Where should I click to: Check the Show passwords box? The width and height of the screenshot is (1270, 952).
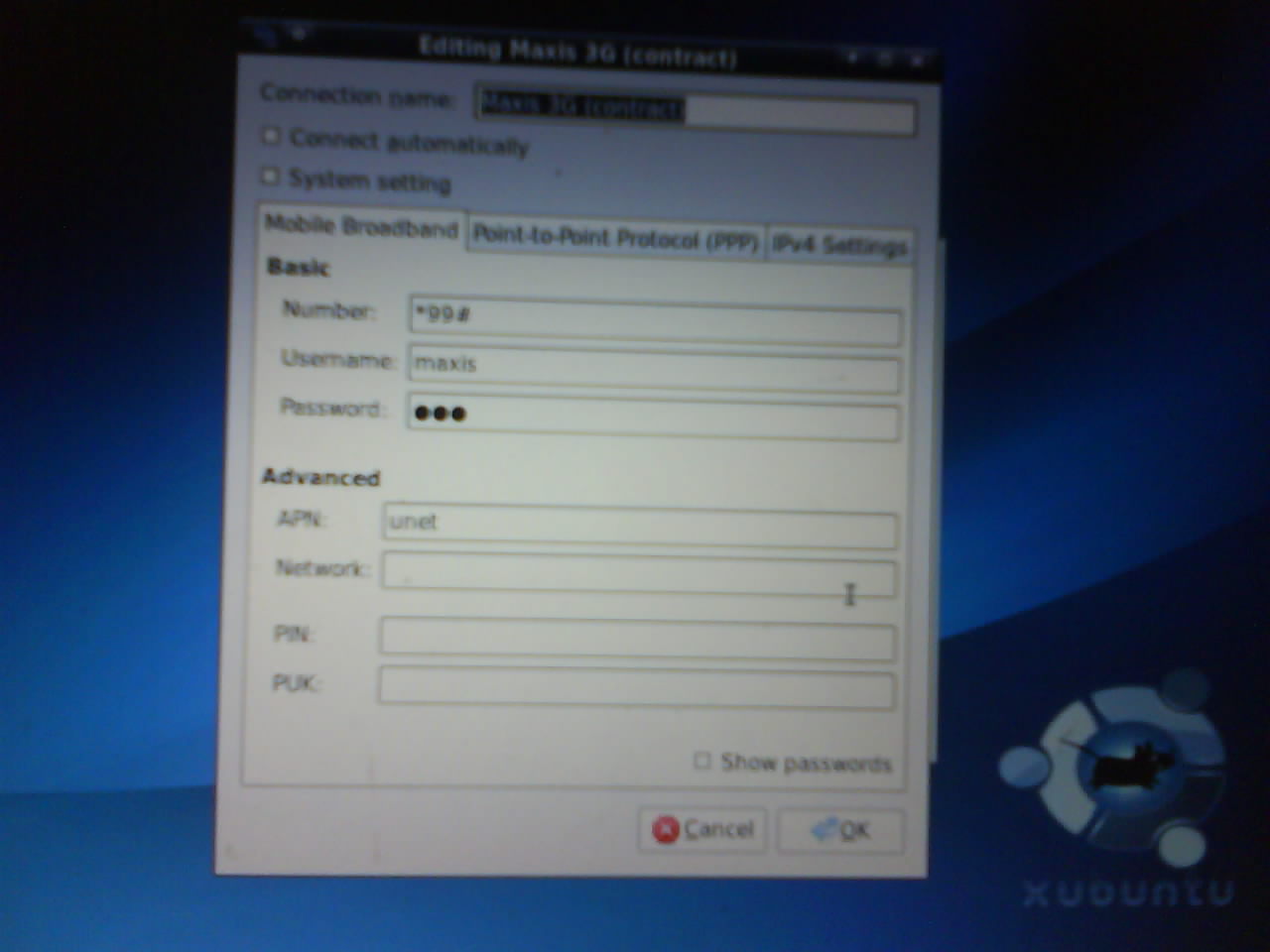click(702, 761)
